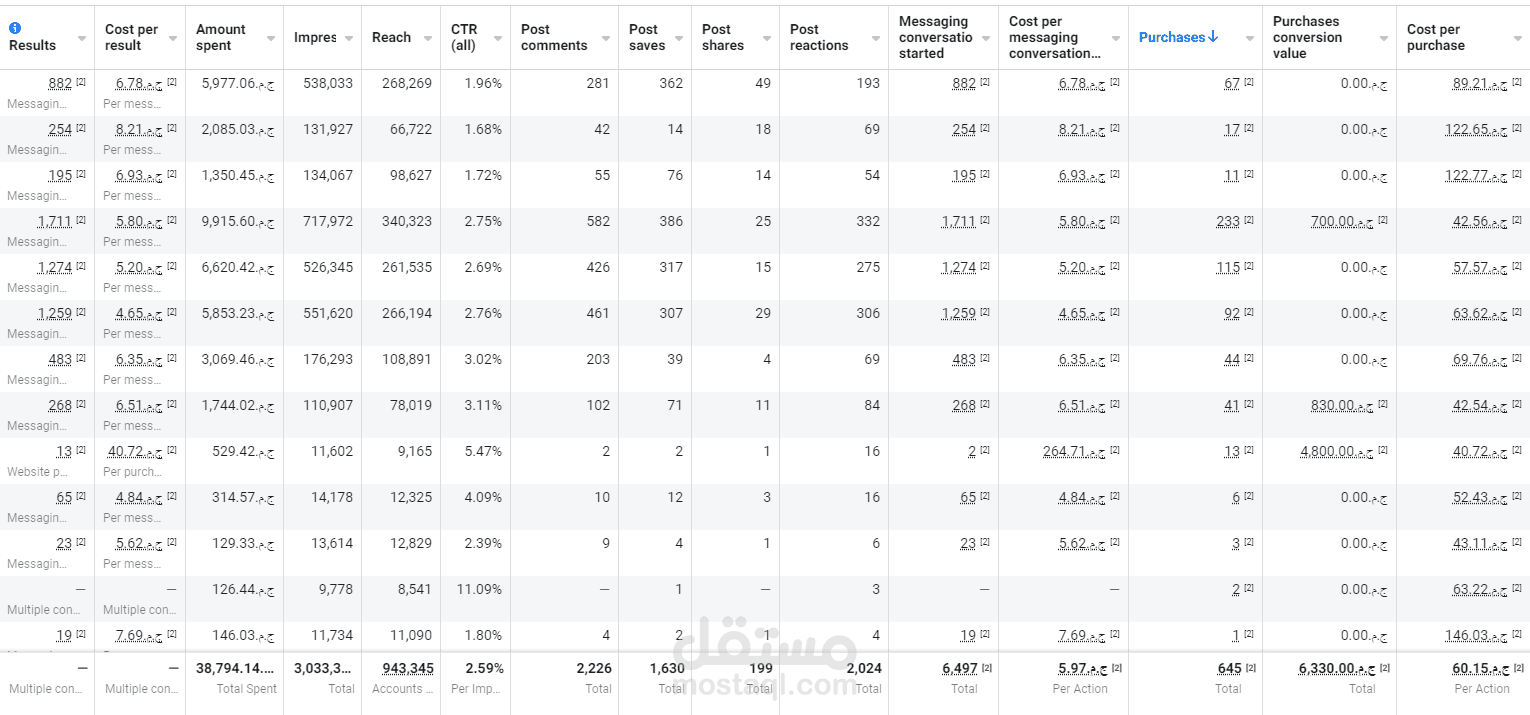
Task: Open the Post comments column dropdown arrow
Action: click(x=606, y=38)
